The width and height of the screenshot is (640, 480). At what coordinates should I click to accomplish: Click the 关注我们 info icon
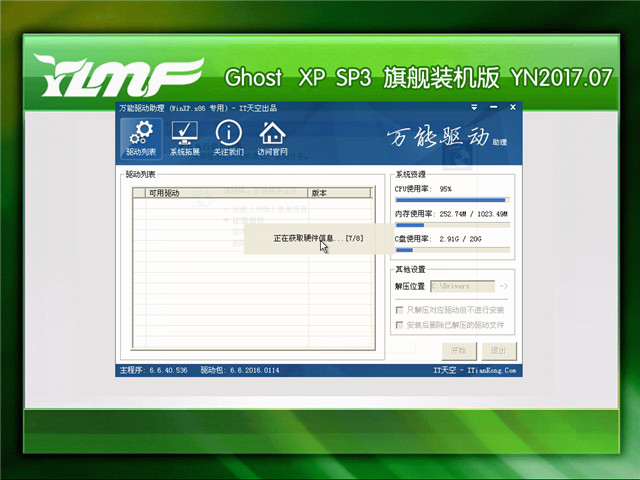pos(228,138)
